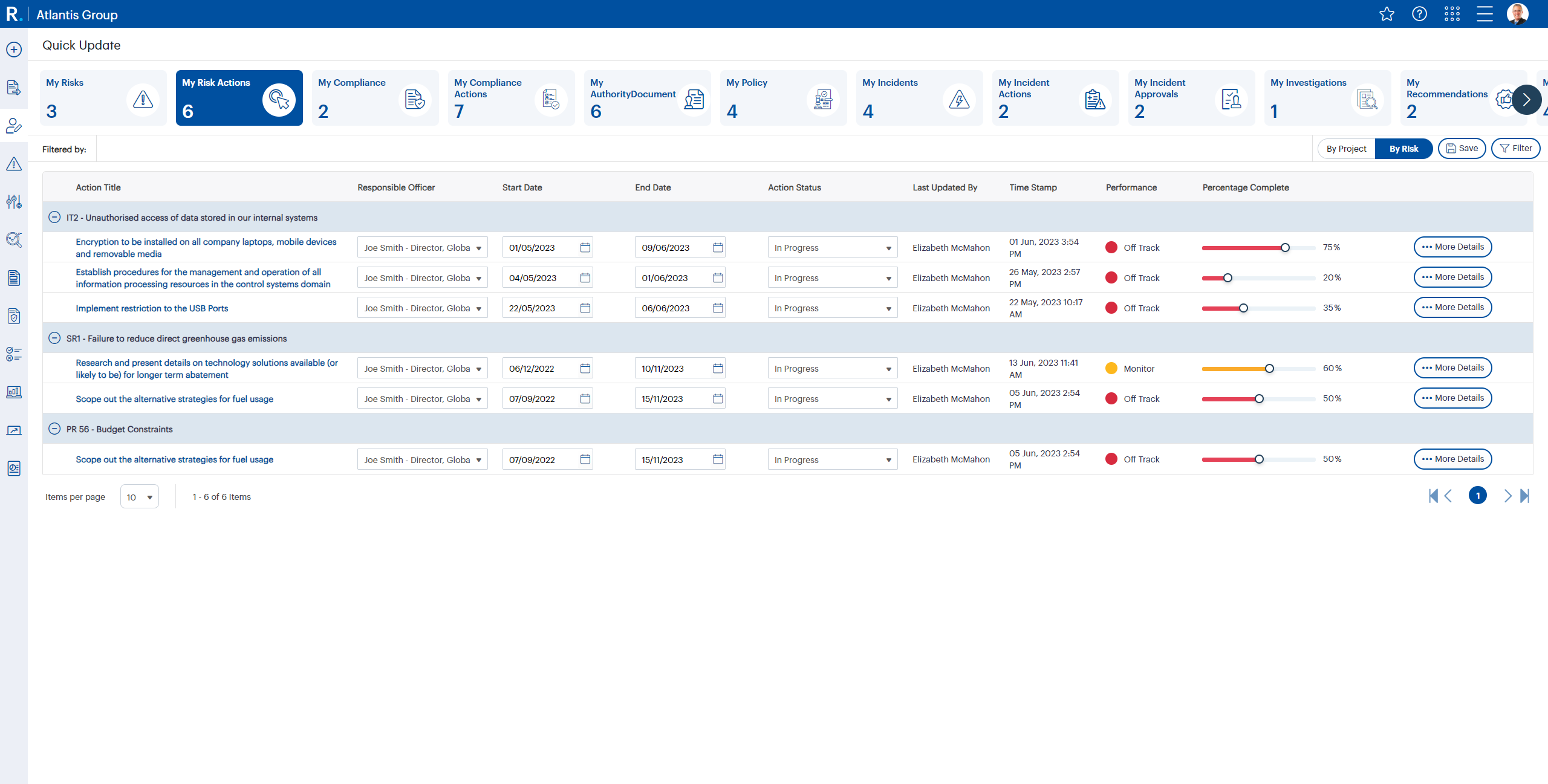Click the 75% percentage complete slider handle
Image resolution: width=1548 pixels, height=784 pixels.
pos(1285,248)
